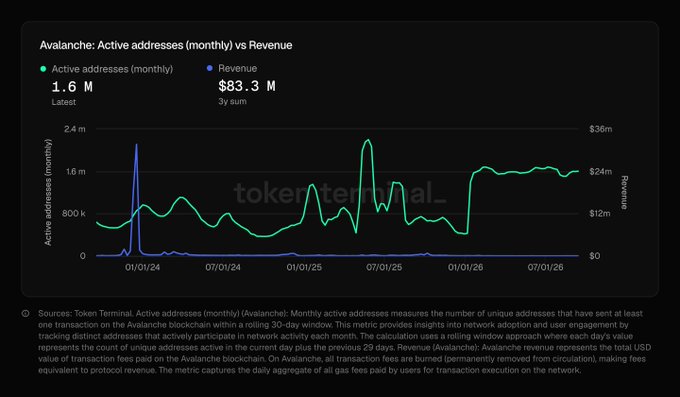Click the '01/01/26' date tick
Screen dimensions: 680x397
pos(465,267)
